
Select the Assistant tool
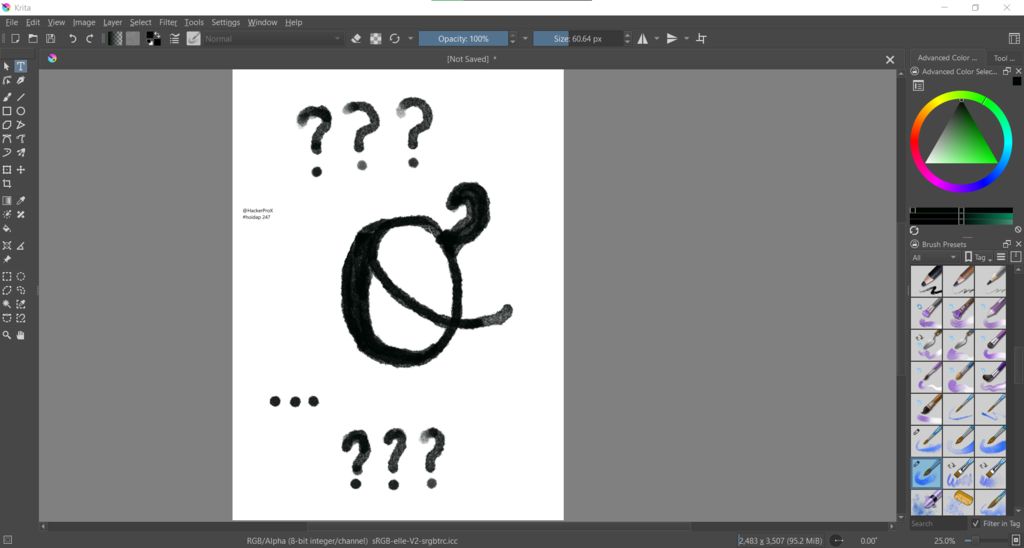click(7, 246)
